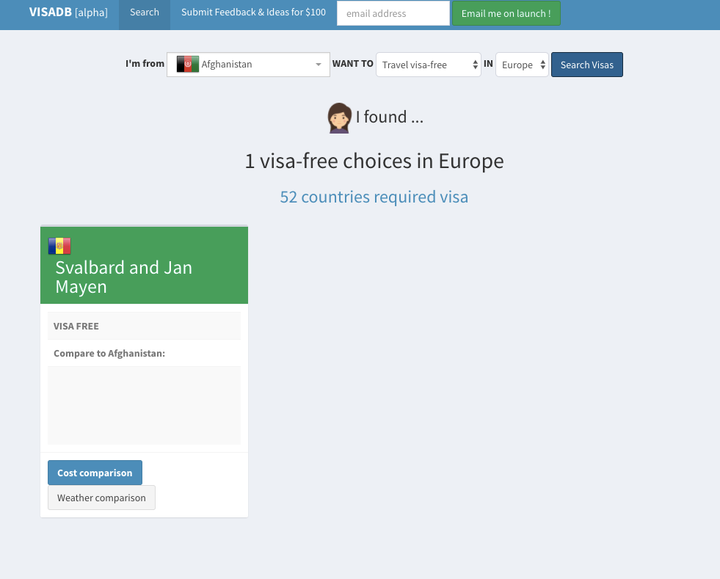Click Email me on launch button
720x579 pixels.
pyautogui.click(x=506, y=13)
